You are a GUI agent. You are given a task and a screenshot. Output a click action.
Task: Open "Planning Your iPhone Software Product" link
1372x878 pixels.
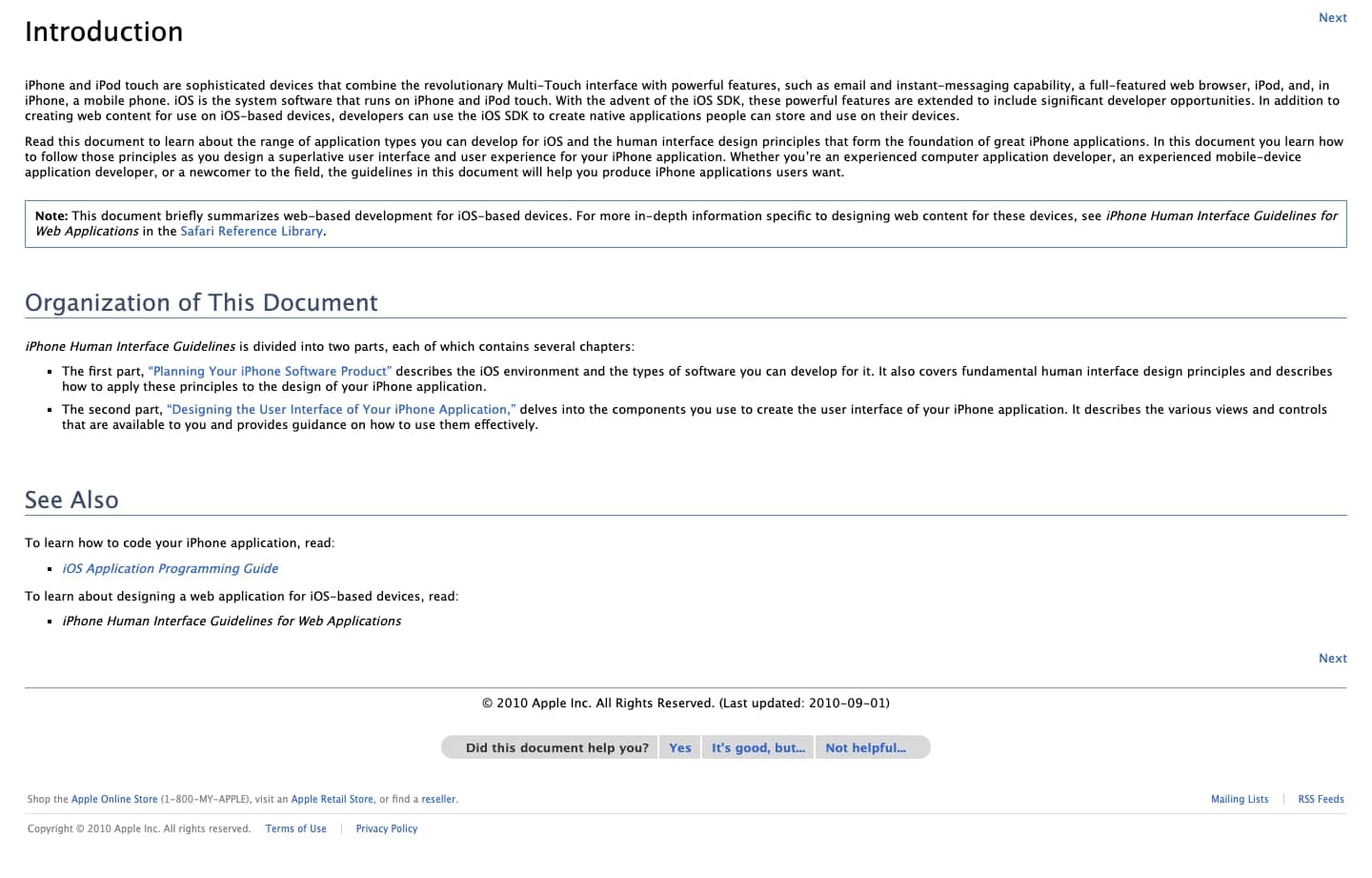[270, 372]
